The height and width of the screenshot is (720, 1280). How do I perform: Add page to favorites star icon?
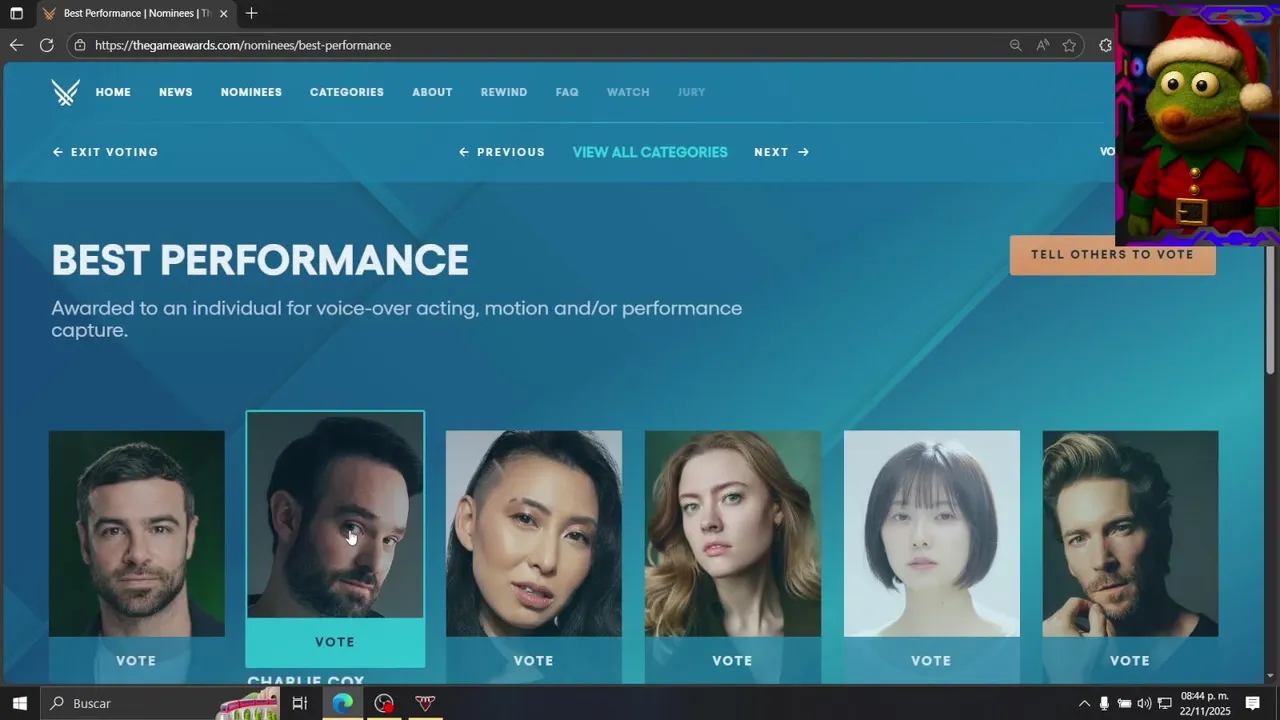pos(1069,45)
